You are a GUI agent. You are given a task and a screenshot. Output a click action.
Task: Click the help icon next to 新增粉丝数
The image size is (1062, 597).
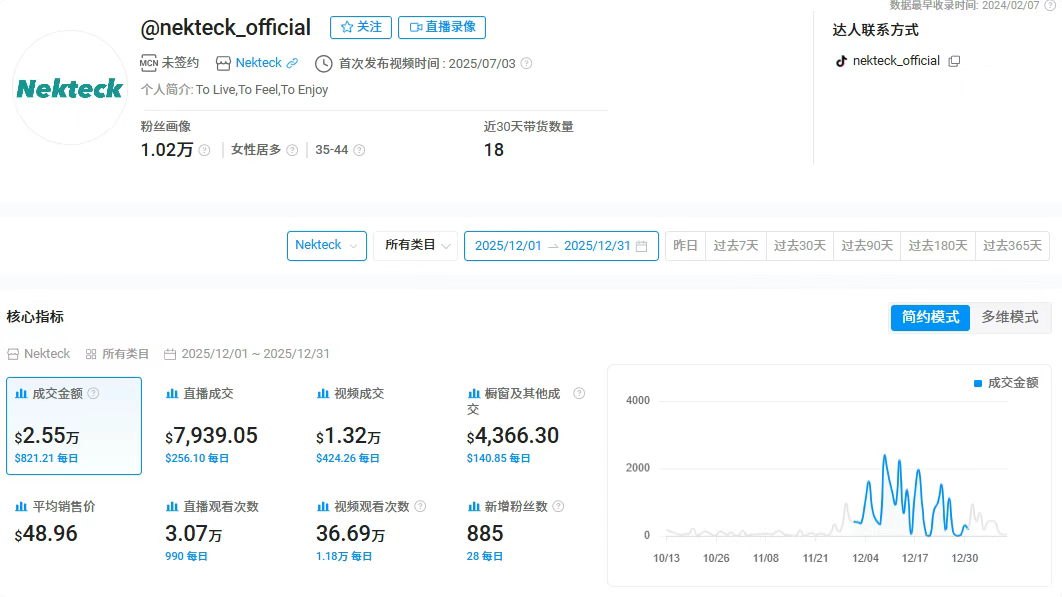(x=558, y=507)
